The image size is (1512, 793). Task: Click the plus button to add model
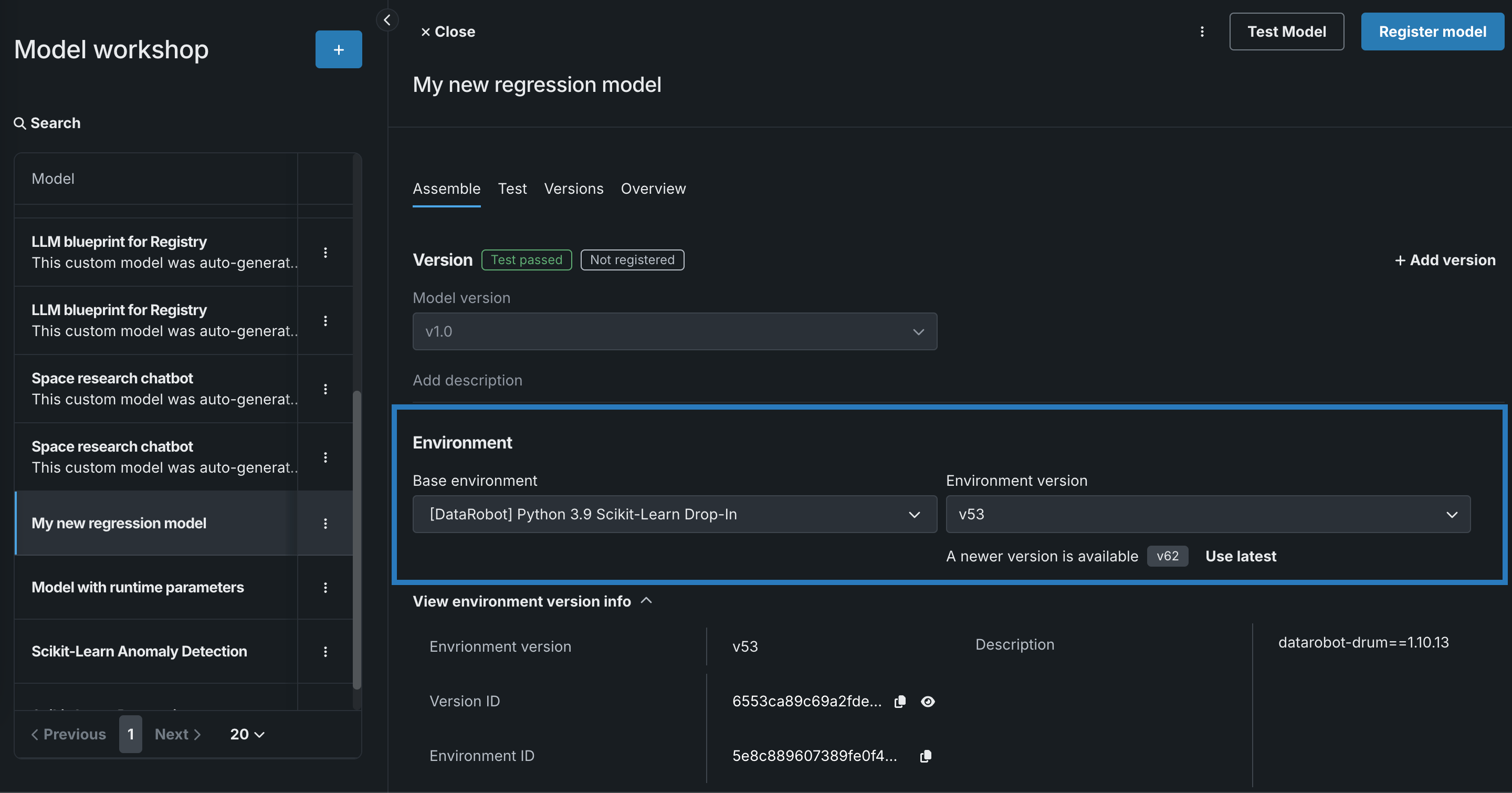(x=338, y=49)
